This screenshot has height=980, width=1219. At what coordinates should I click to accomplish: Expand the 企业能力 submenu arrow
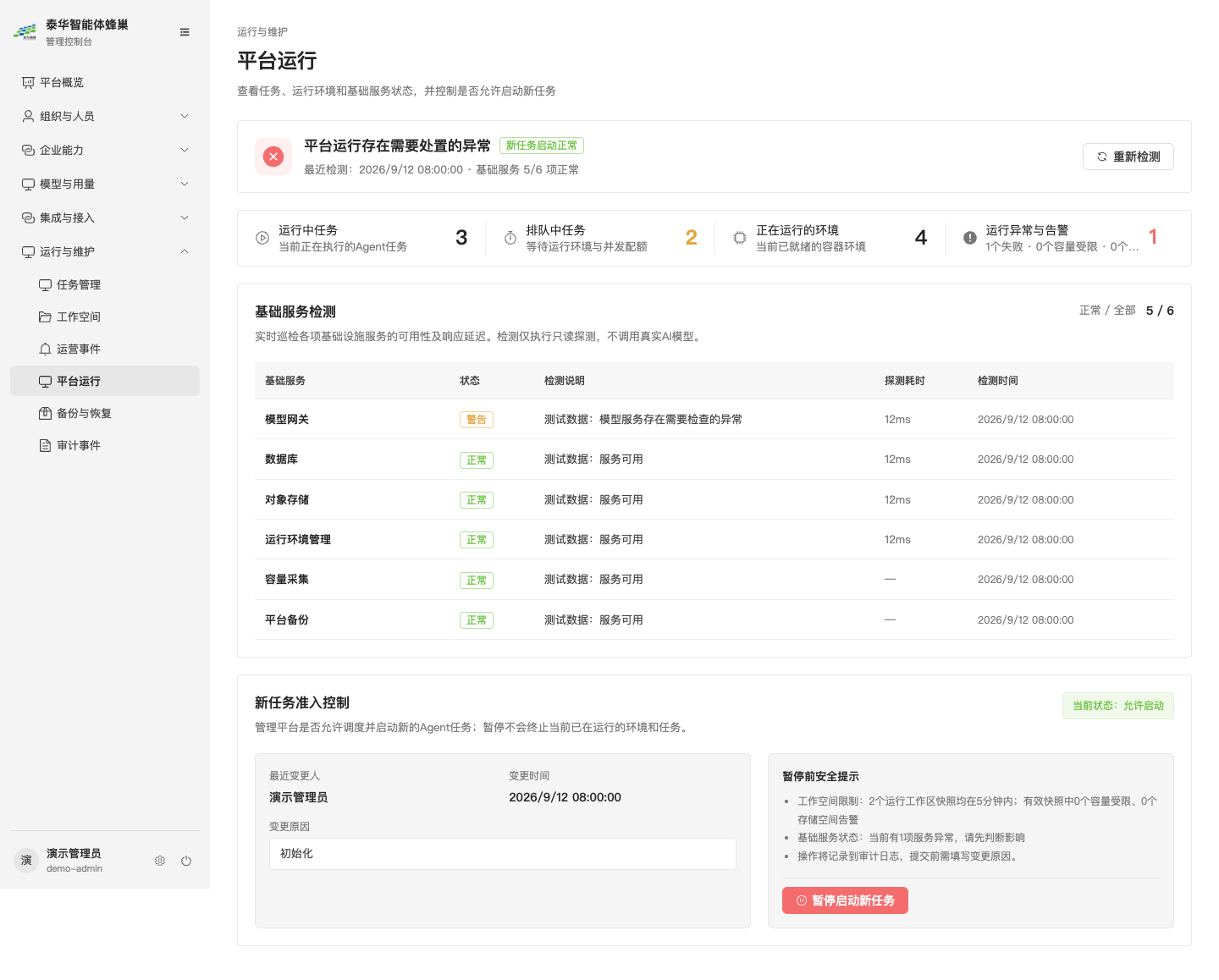pos(185,150)
